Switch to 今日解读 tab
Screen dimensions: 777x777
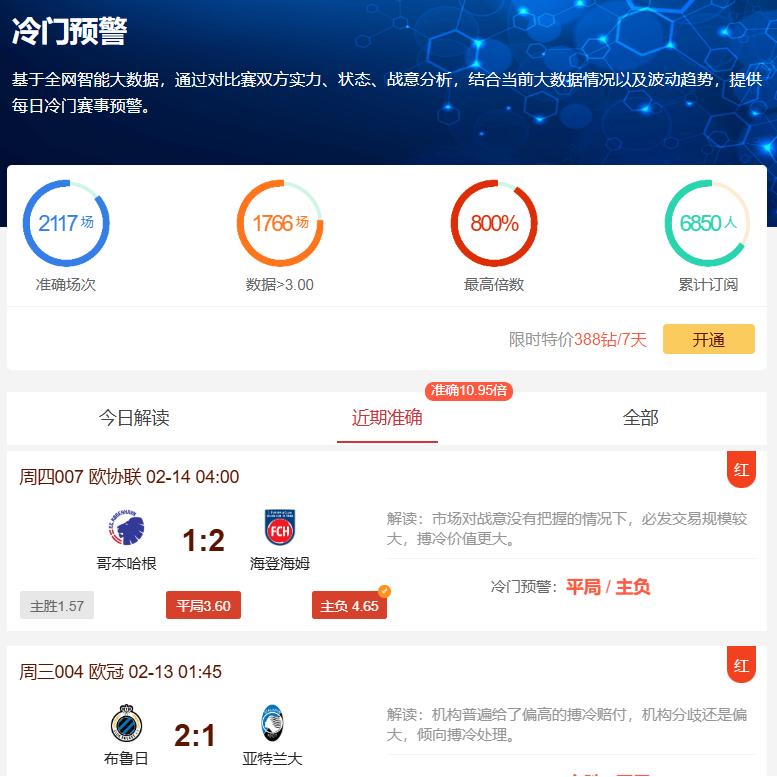pos(134,418)
